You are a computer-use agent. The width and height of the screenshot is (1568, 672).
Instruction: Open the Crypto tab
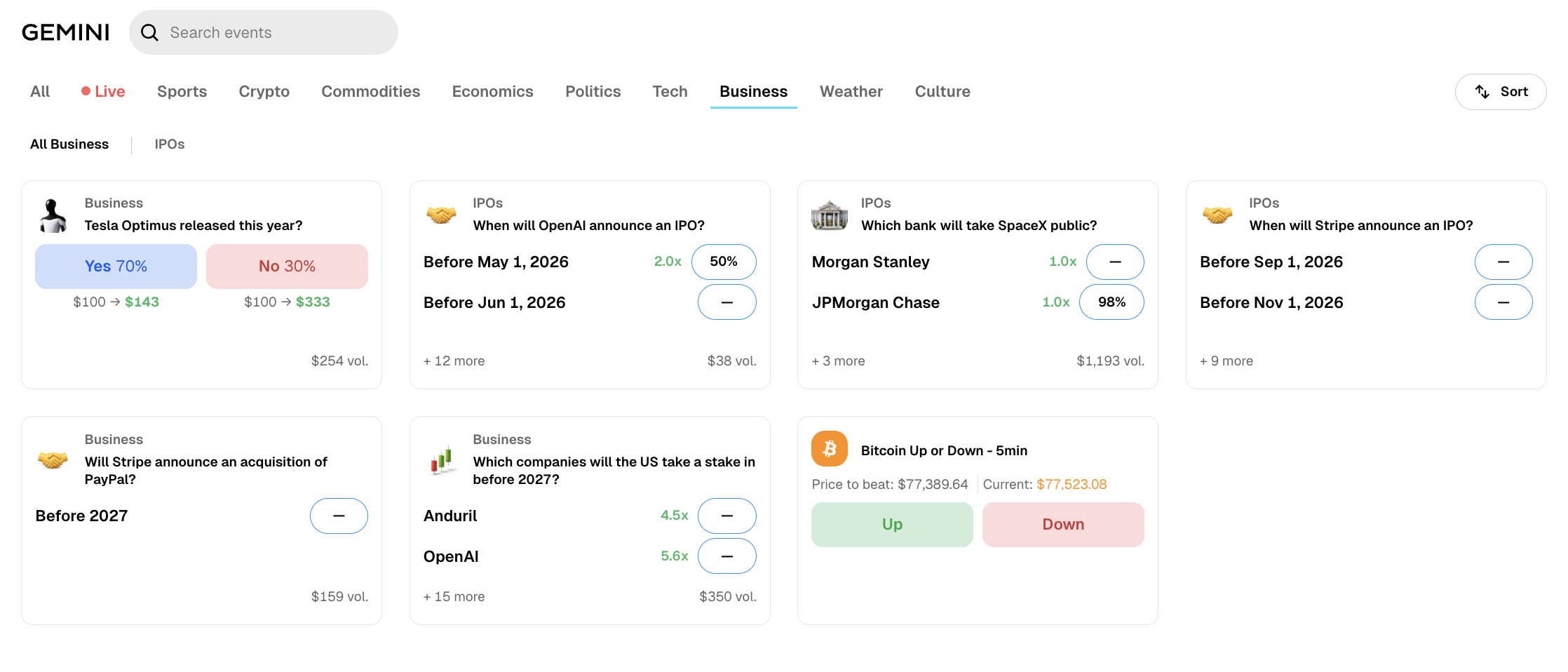[264, 91]
